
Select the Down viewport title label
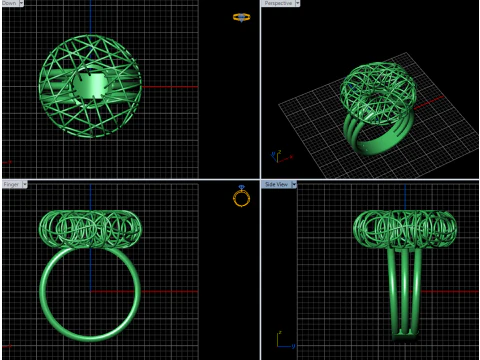[x=9, y=3]
